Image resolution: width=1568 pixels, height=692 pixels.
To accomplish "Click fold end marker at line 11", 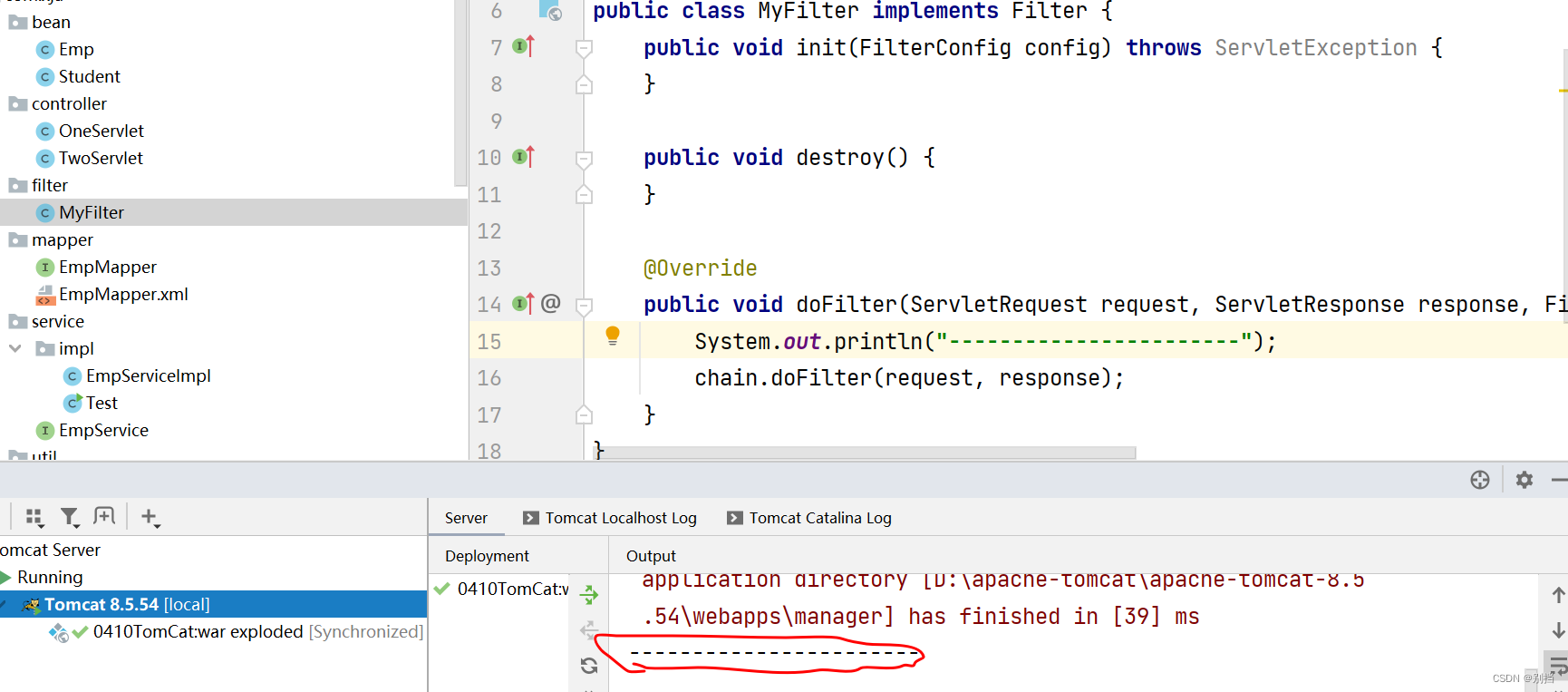I will pos(585,194).
